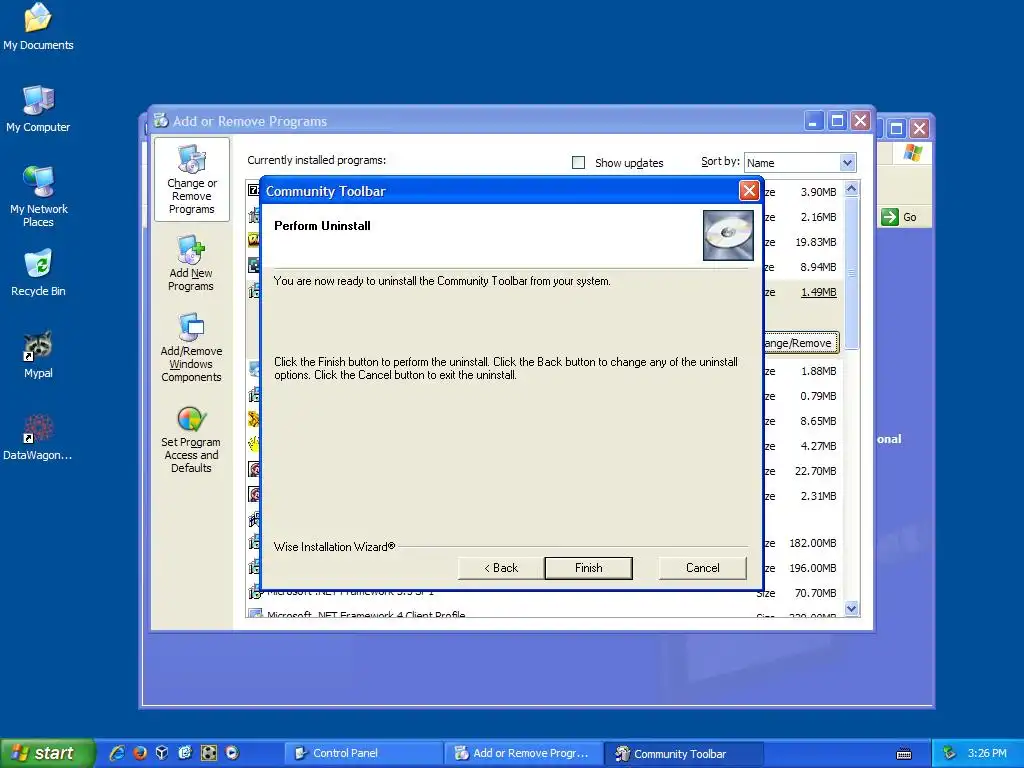The image size is (1024, 768).
Task: Click the 3:26 PM clock
Action: pyautogui.click(x=987, y=753)
